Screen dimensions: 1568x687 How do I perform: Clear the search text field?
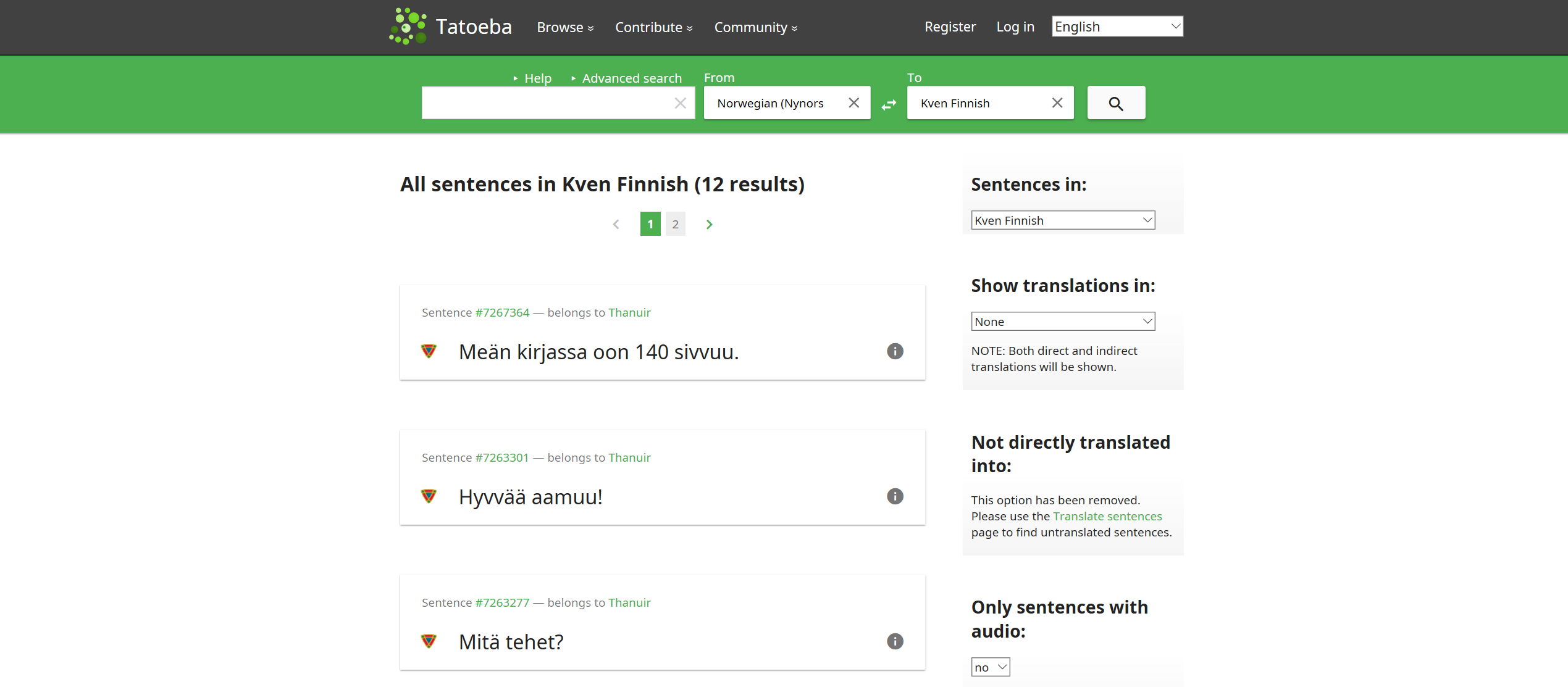click(x=680, y=103)
